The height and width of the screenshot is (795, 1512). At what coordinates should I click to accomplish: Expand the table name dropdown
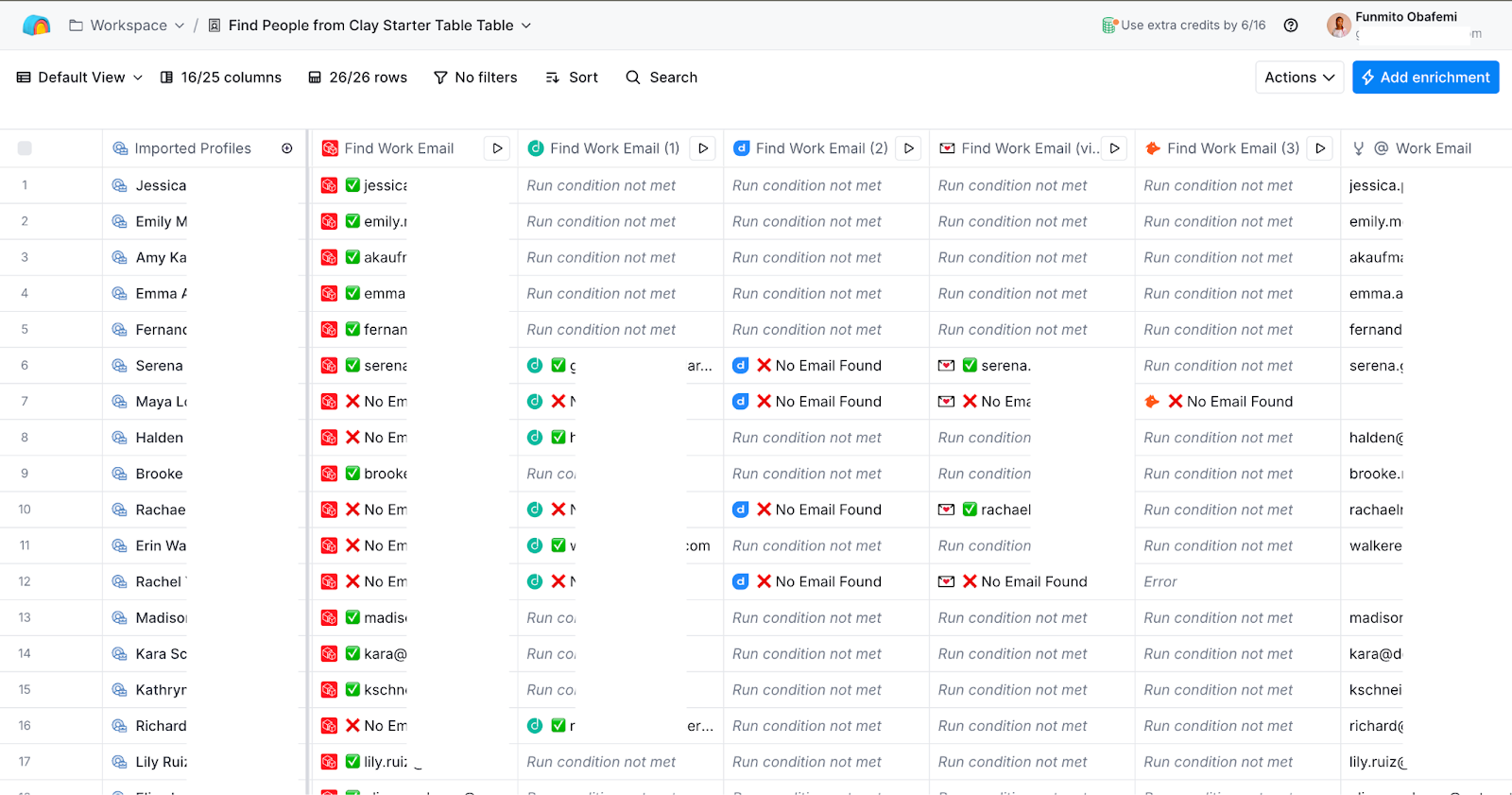[x=526, y=26]
